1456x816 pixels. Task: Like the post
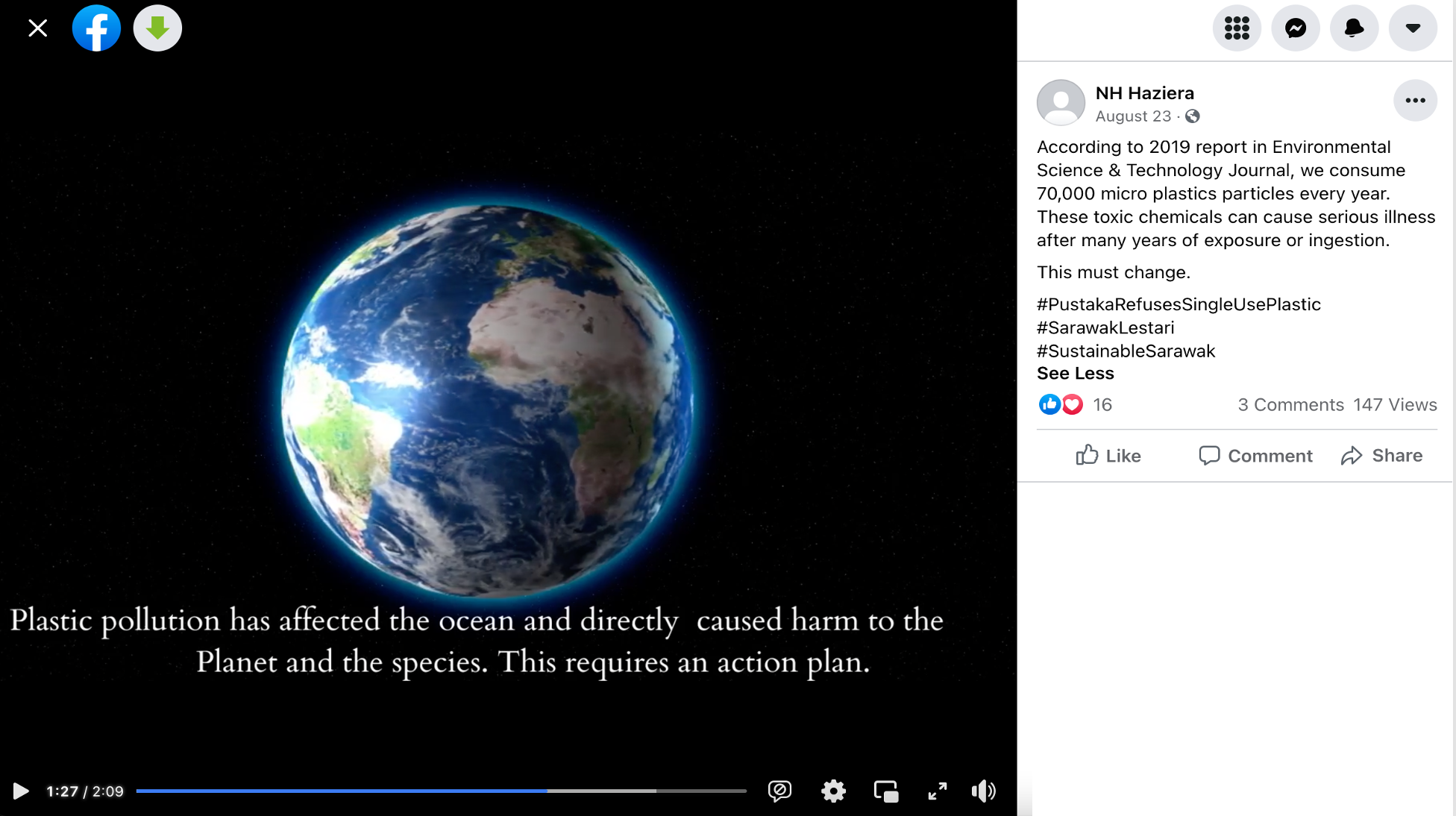[1108, 456]
